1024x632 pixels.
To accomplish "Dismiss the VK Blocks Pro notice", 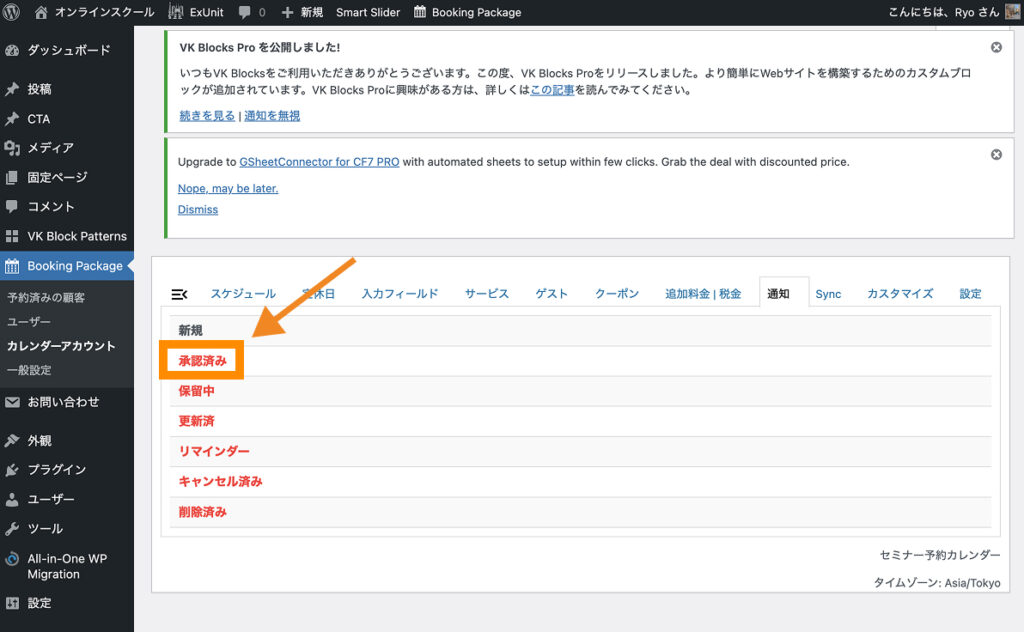I will [x=996, y=47].
